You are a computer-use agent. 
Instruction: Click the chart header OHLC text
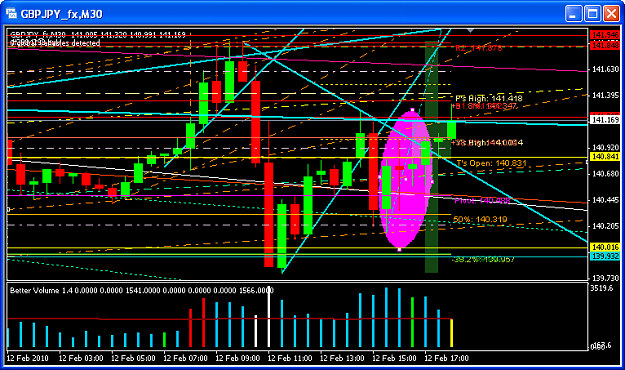coord(98,35)
